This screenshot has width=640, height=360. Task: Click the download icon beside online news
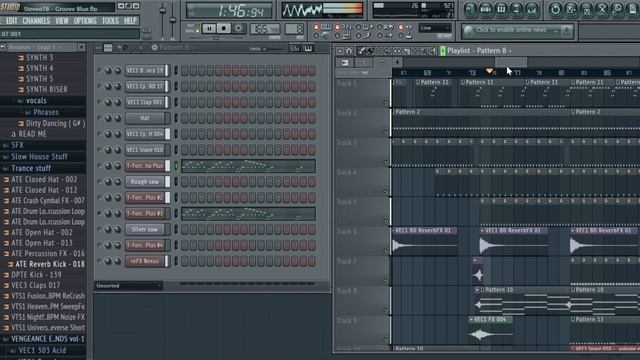[567, 31]
